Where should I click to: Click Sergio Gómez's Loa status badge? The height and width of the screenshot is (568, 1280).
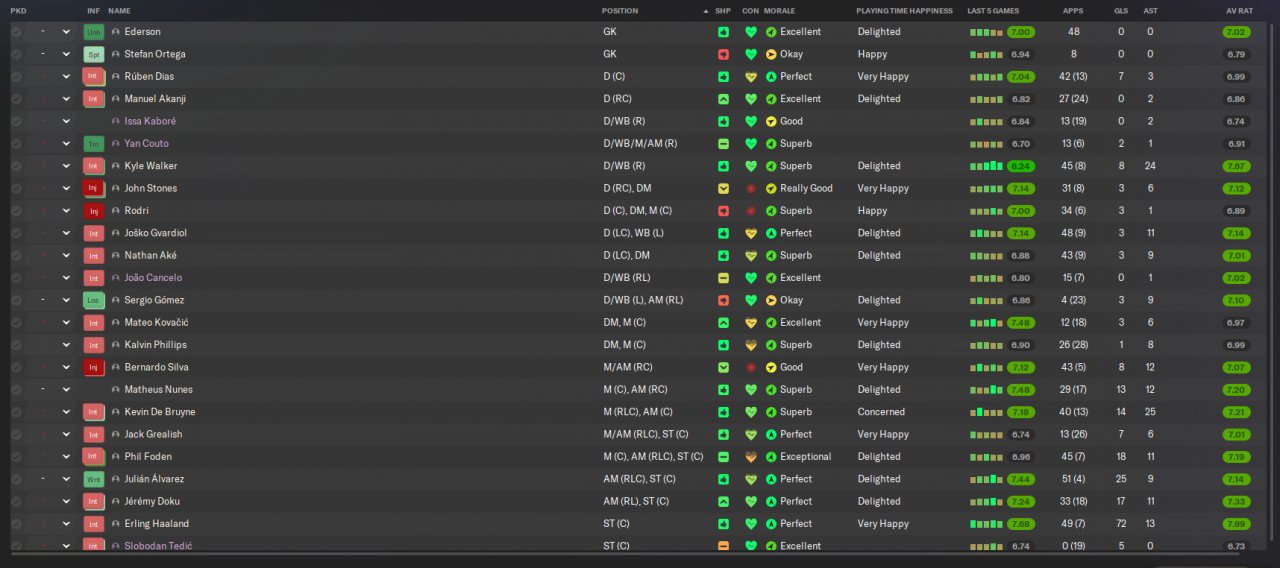click(x=94, y=300)
